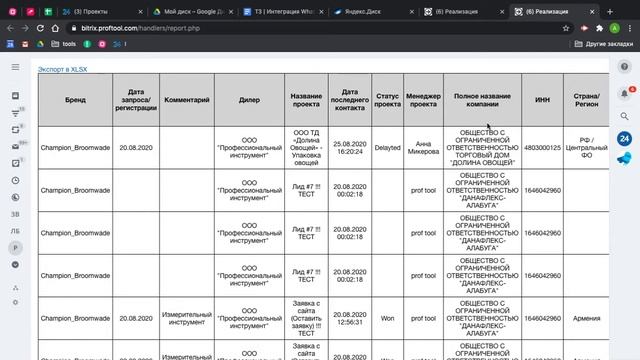Viewport: 640px width, 360px height.
Task: Click the РФ / Центральный ФО cell
Action: (587, 148)
